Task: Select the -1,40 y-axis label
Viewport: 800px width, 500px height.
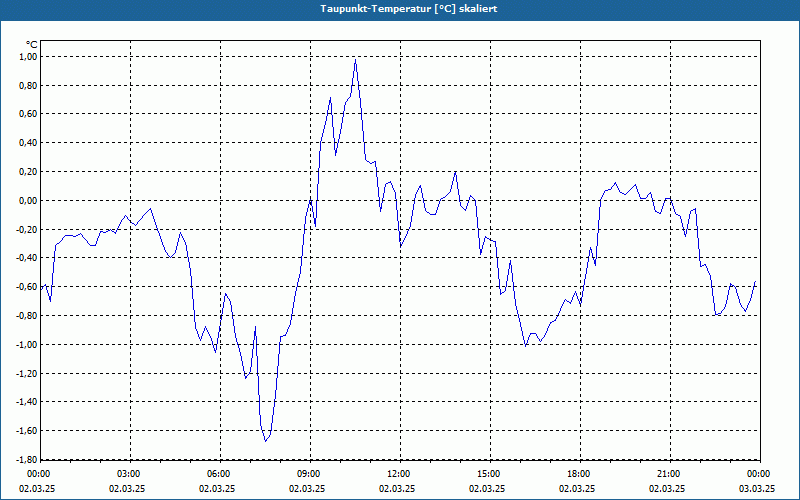Action: tap(28, 402)
